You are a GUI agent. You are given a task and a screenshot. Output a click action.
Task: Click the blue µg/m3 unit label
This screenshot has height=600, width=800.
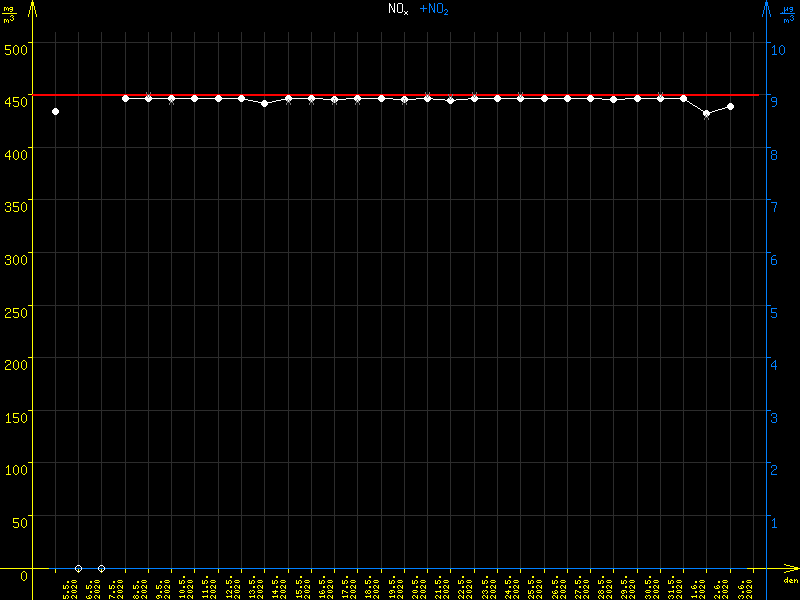[787, 13]
